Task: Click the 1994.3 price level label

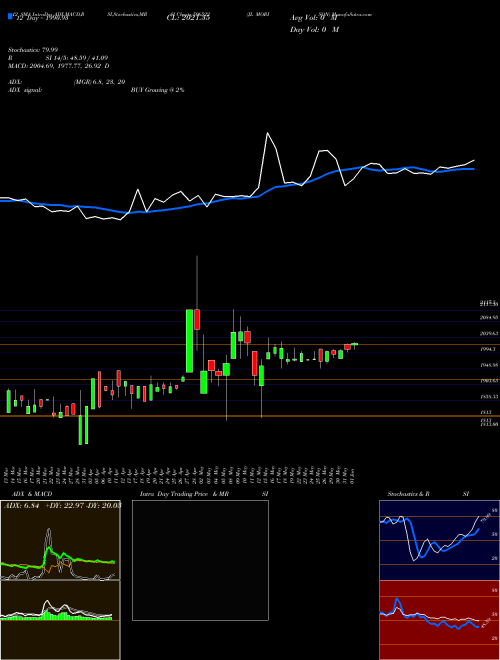Action: tap(488, 349)
